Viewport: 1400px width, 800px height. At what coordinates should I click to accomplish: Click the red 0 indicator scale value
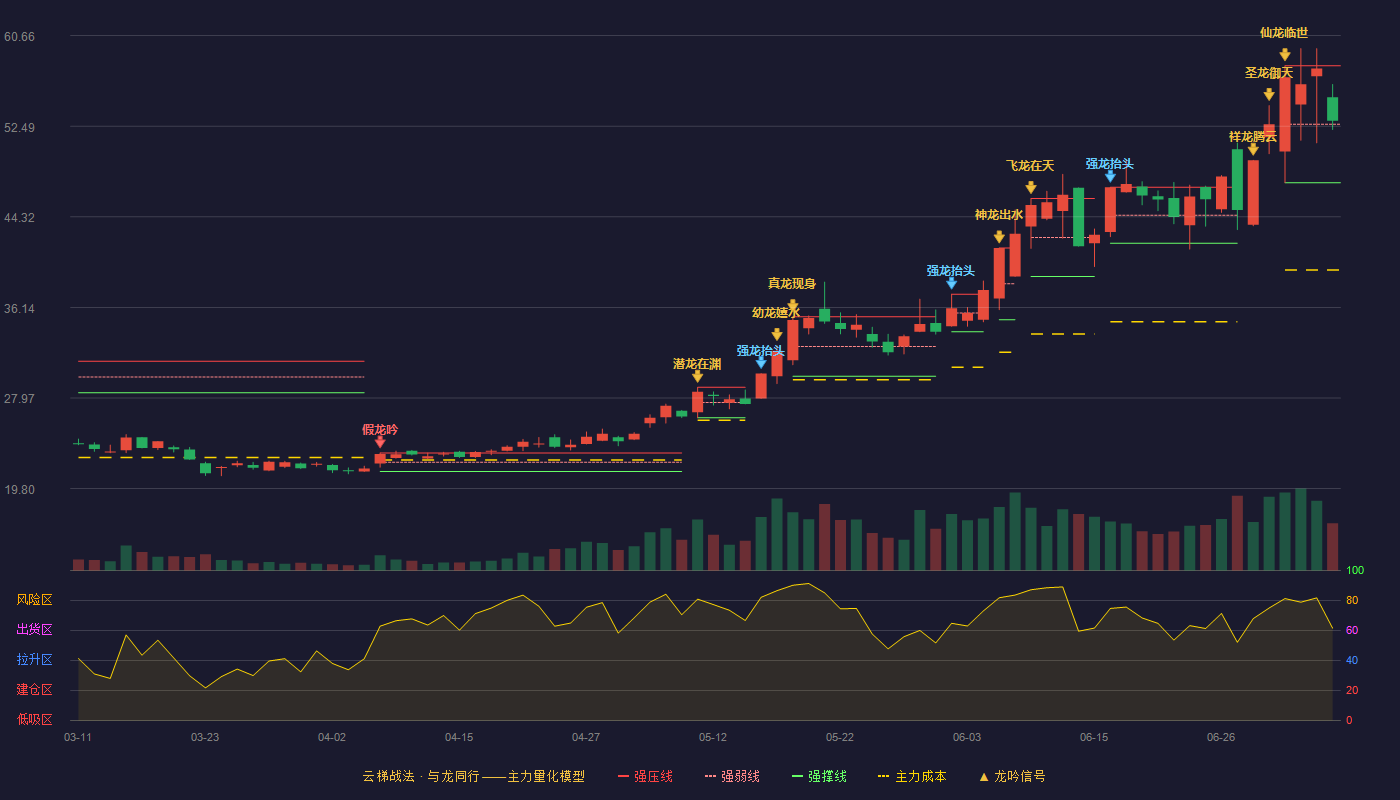[1348, 720]
